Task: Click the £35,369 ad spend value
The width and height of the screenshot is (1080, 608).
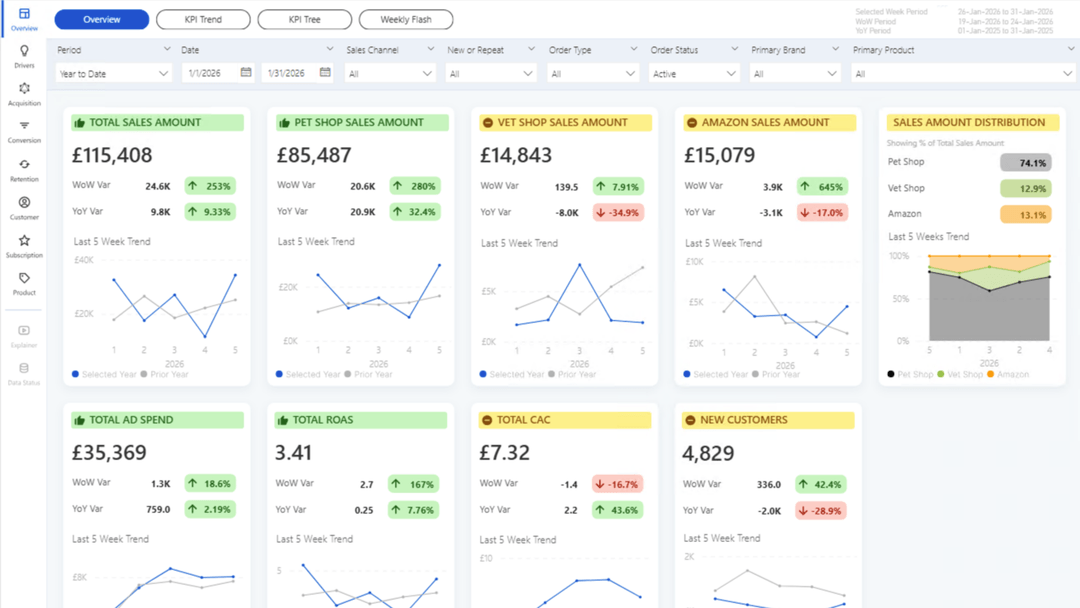Action: pos(110,452)
